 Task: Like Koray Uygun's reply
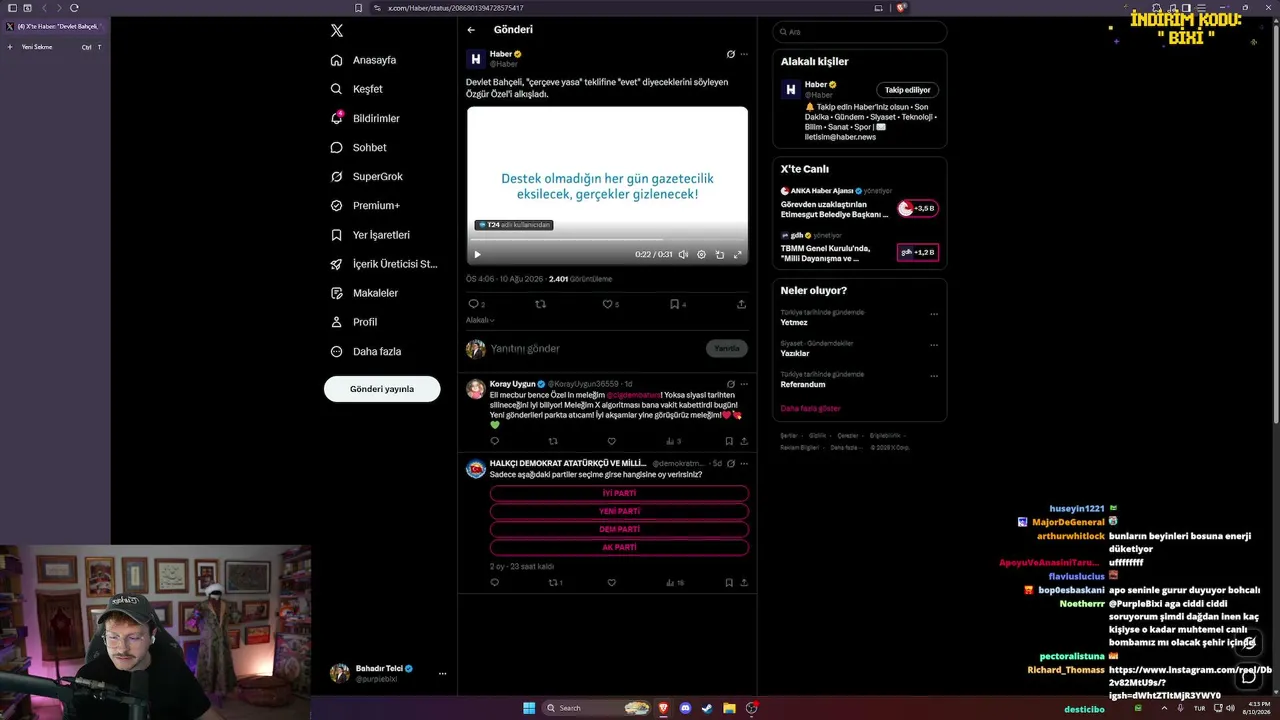[x=611, y=441]
